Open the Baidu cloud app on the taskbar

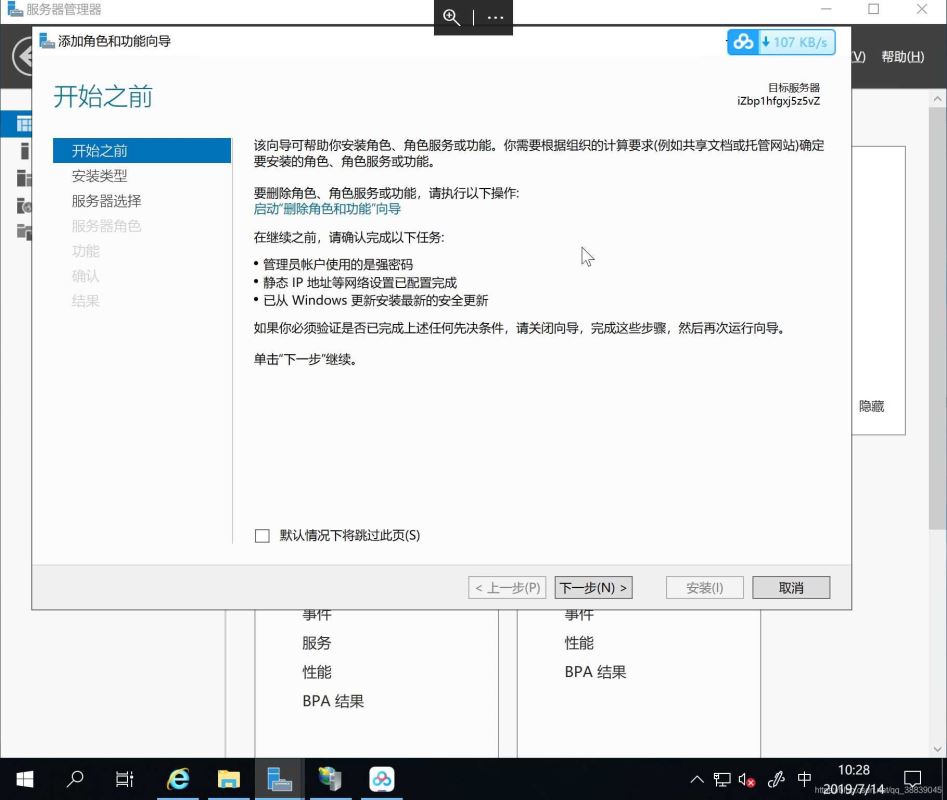pos(382,779)
